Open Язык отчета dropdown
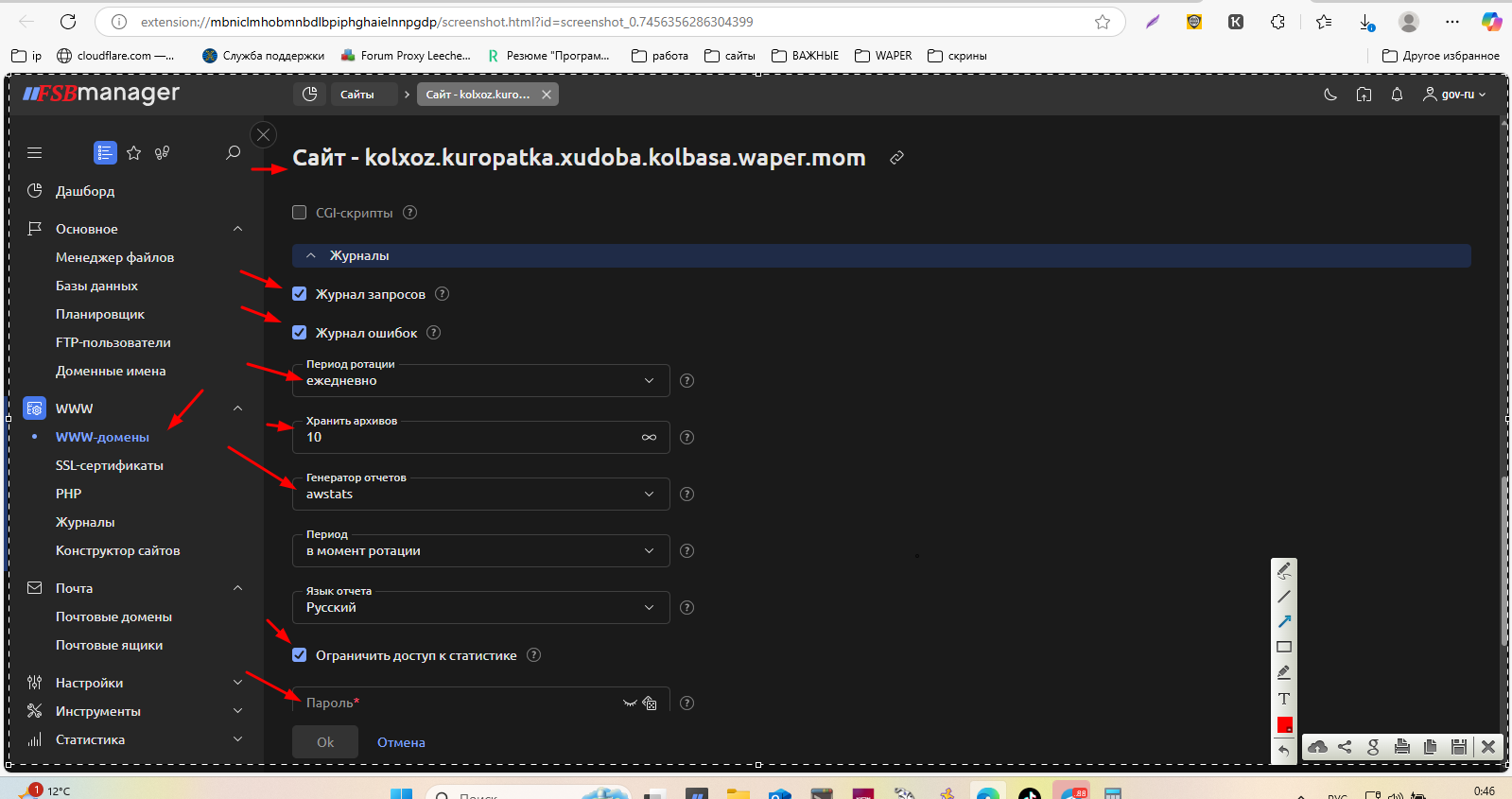The image size is (1512, 799). [x=480, y=608]
